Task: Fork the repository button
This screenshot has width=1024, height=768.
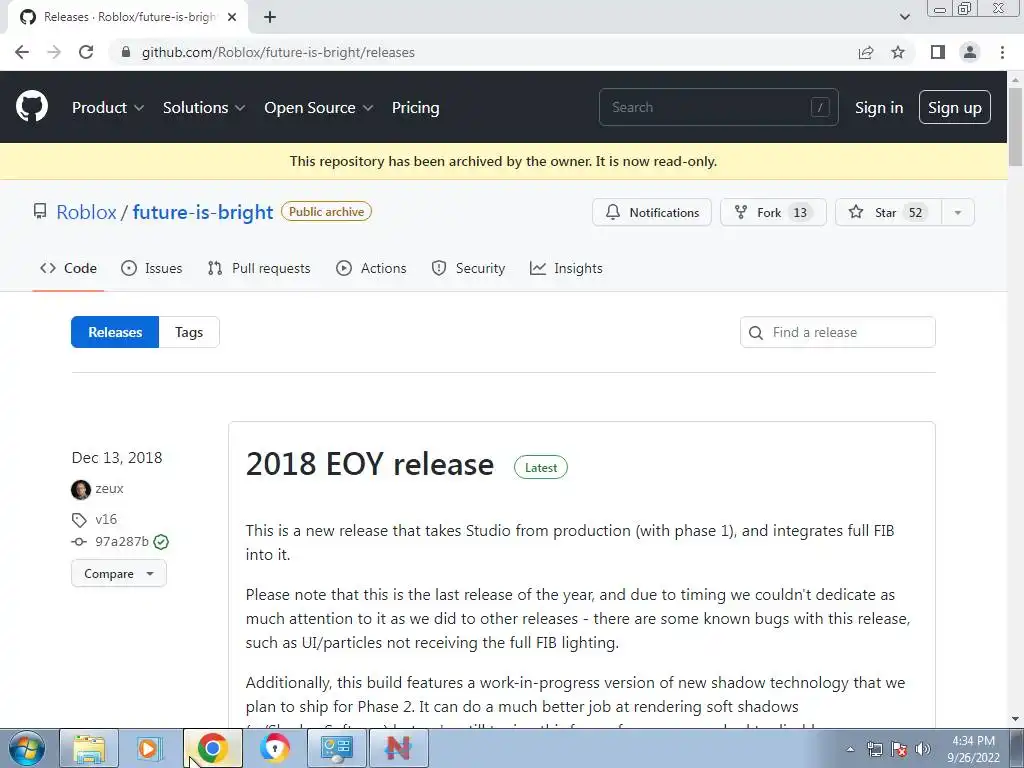Action: [x=773, y=212]
